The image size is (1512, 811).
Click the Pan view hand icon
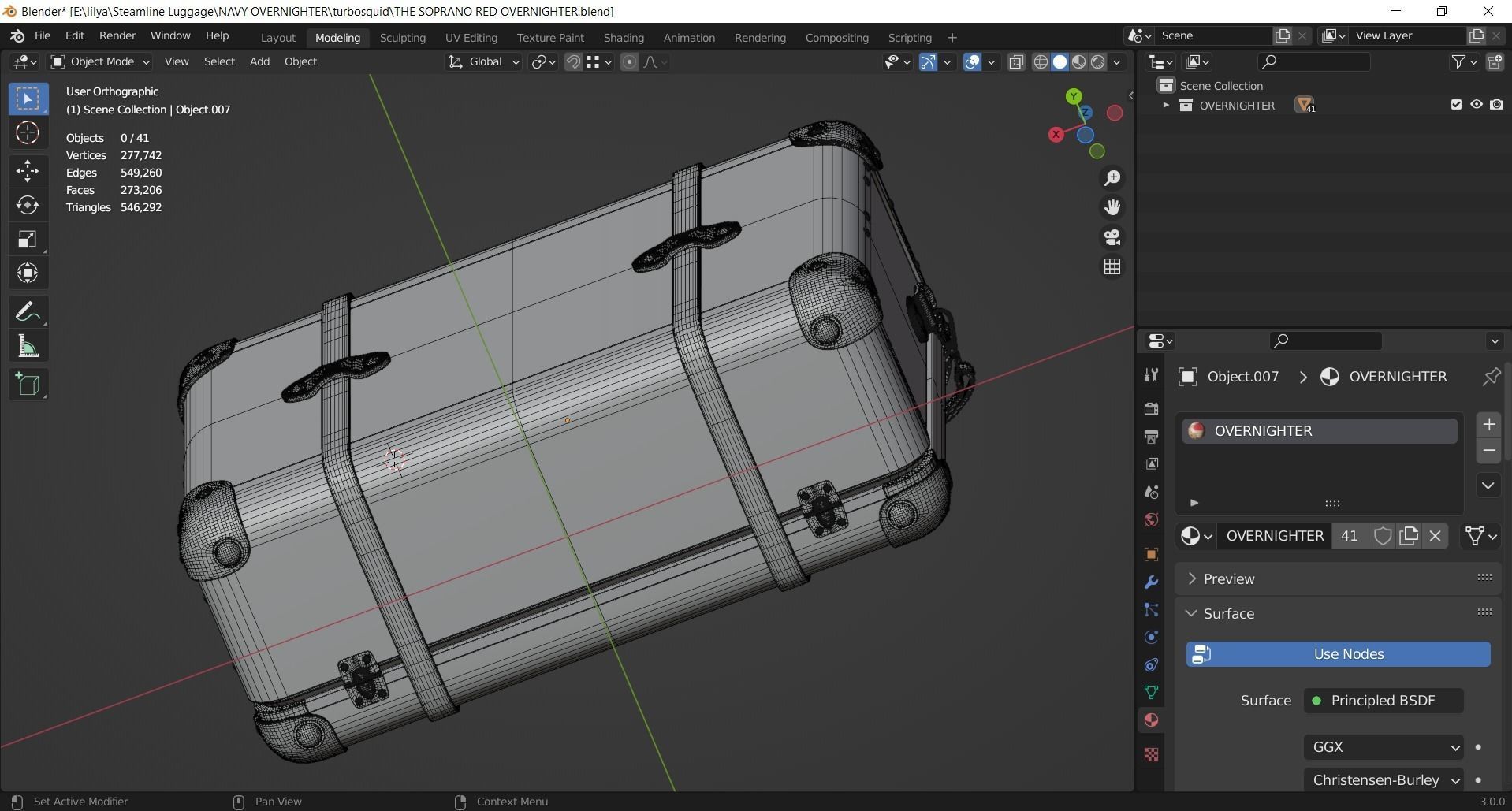click(1112, 207)
